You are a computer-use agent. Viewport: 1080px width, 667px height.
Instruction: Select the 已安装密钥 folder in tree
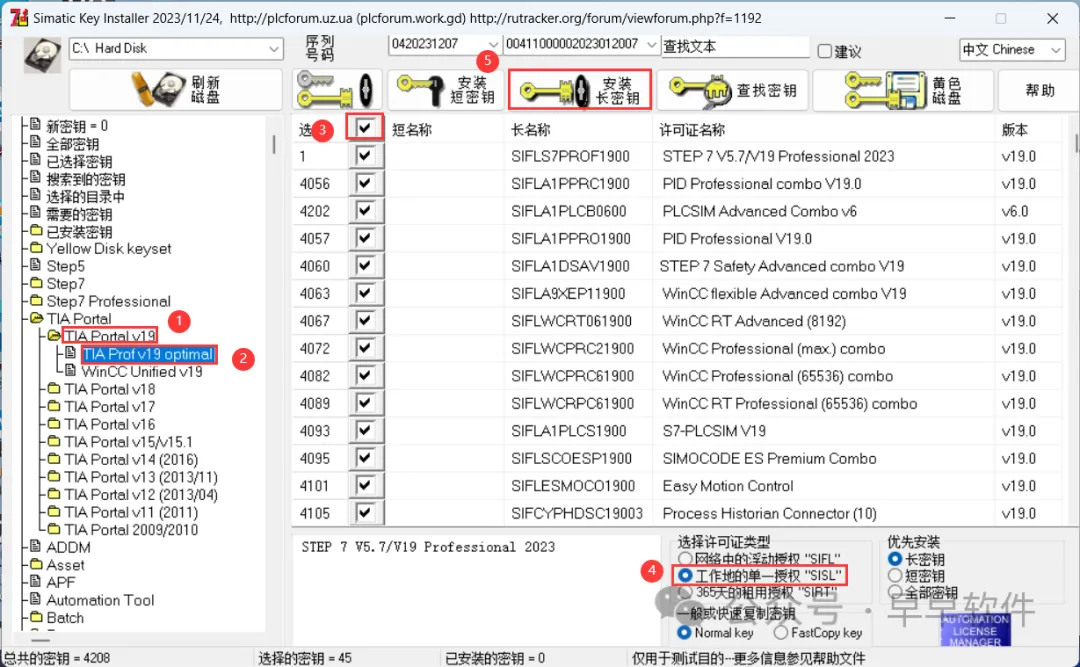pos(79,232)
